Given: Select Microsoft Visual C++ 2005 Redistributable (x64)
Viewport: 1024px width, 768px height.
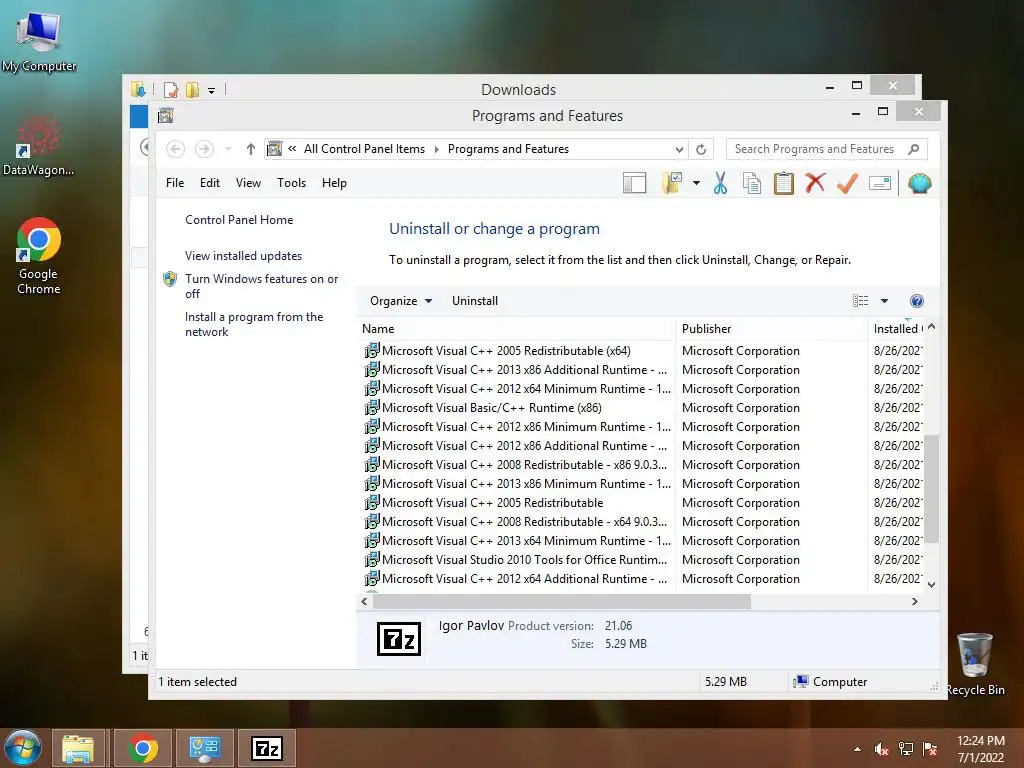Looking at the screenshot, I should point(506,351).
